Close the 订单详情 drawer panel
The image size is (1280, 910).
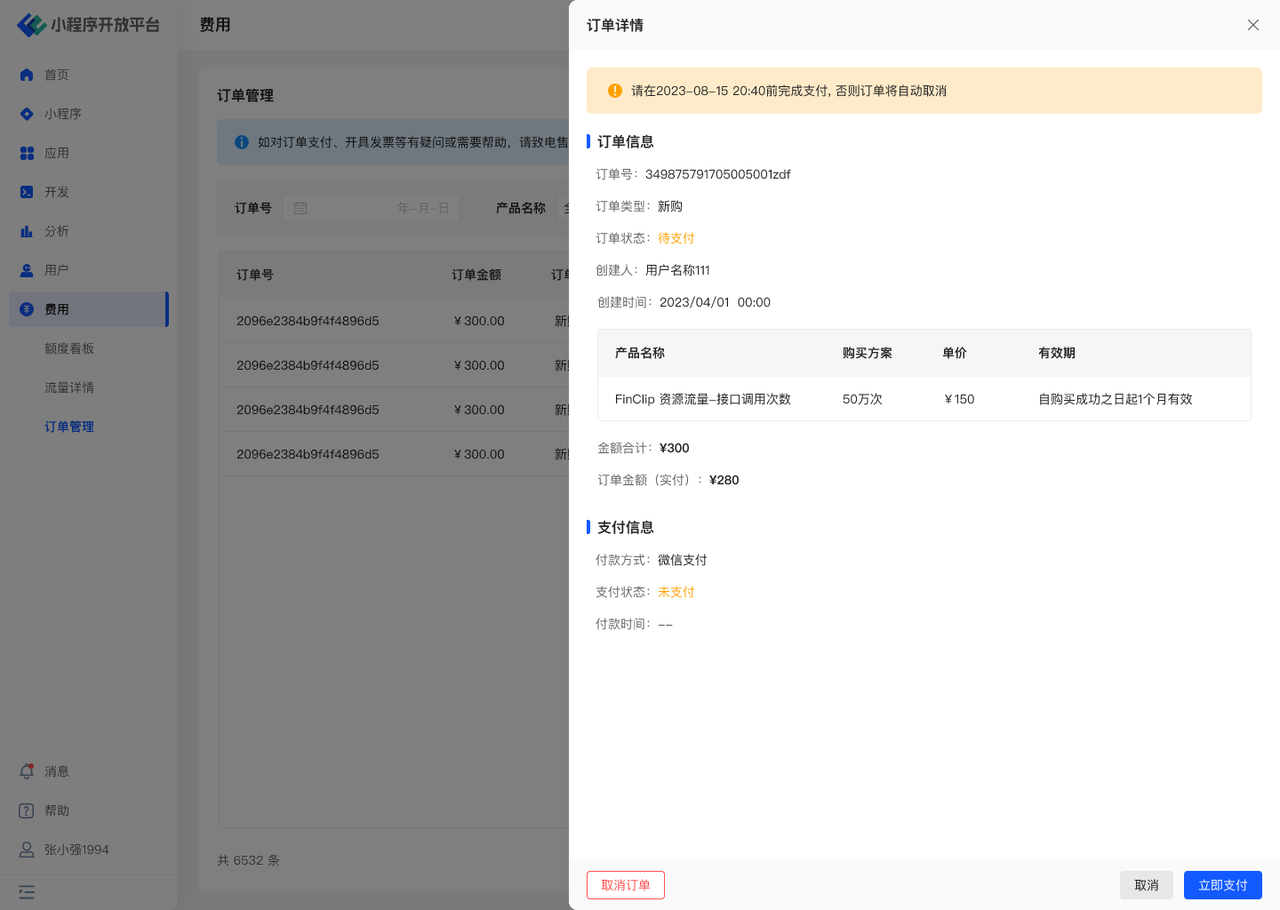pyautogui.click(x=1253, y=25)
